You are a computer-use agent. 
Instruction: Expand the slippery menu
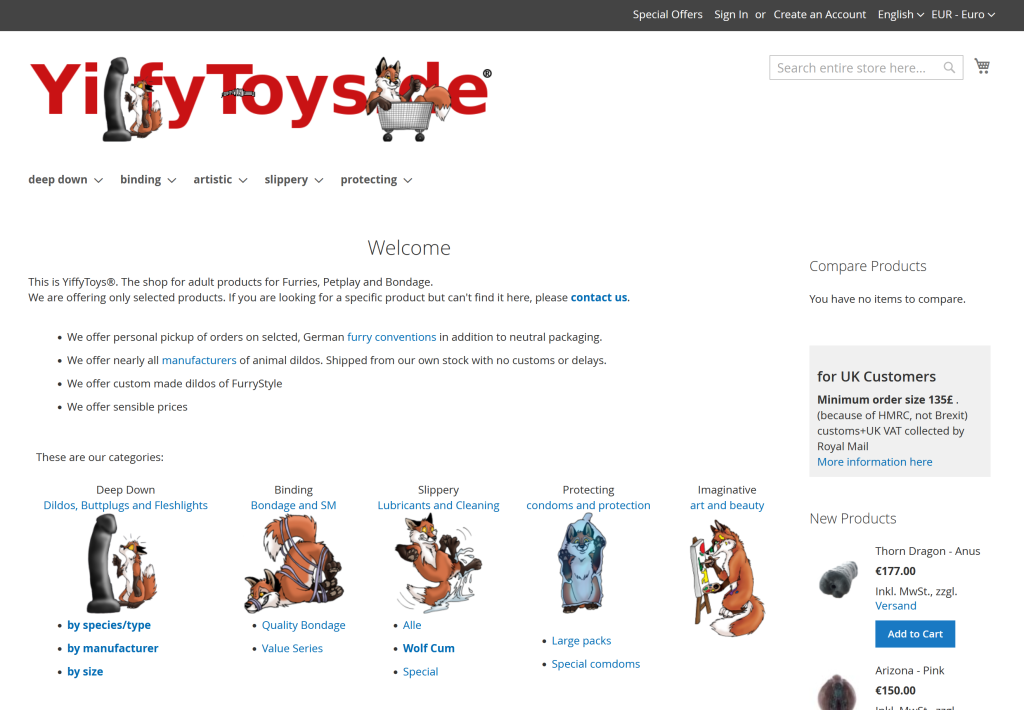pyautogui.click(x=294, y=180)
